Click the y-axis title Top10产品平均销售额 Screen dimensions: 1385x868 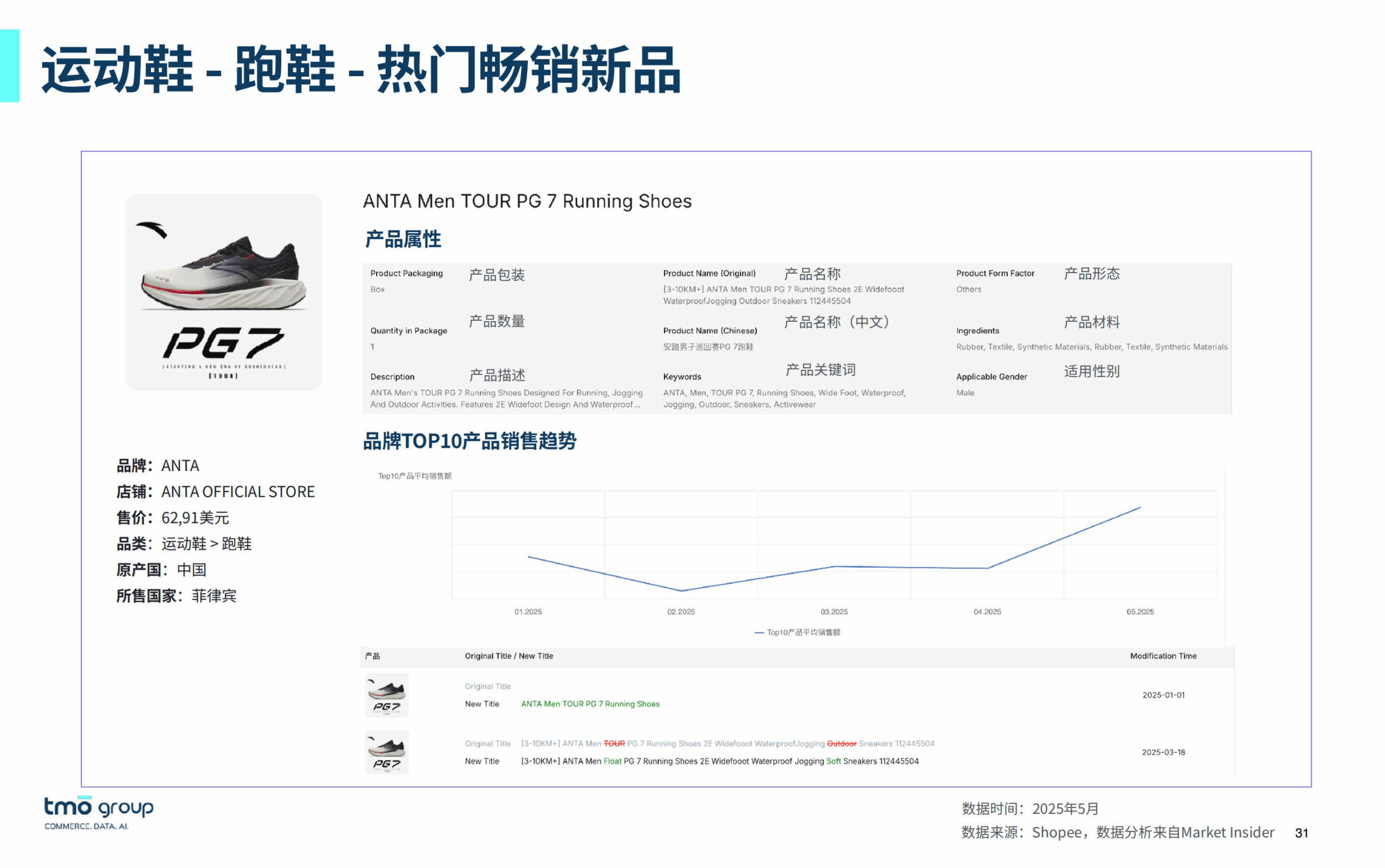[414, 476]
